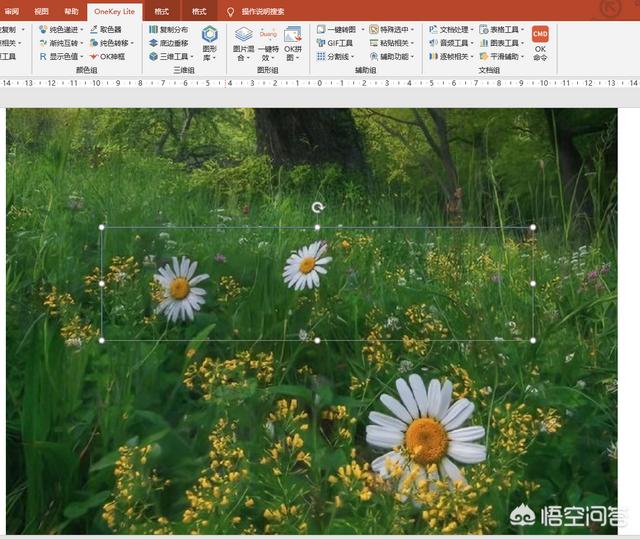The image size is (640, 539).
Task: Click the 图片混合 image blend icon
Action: tap(243, 42)
